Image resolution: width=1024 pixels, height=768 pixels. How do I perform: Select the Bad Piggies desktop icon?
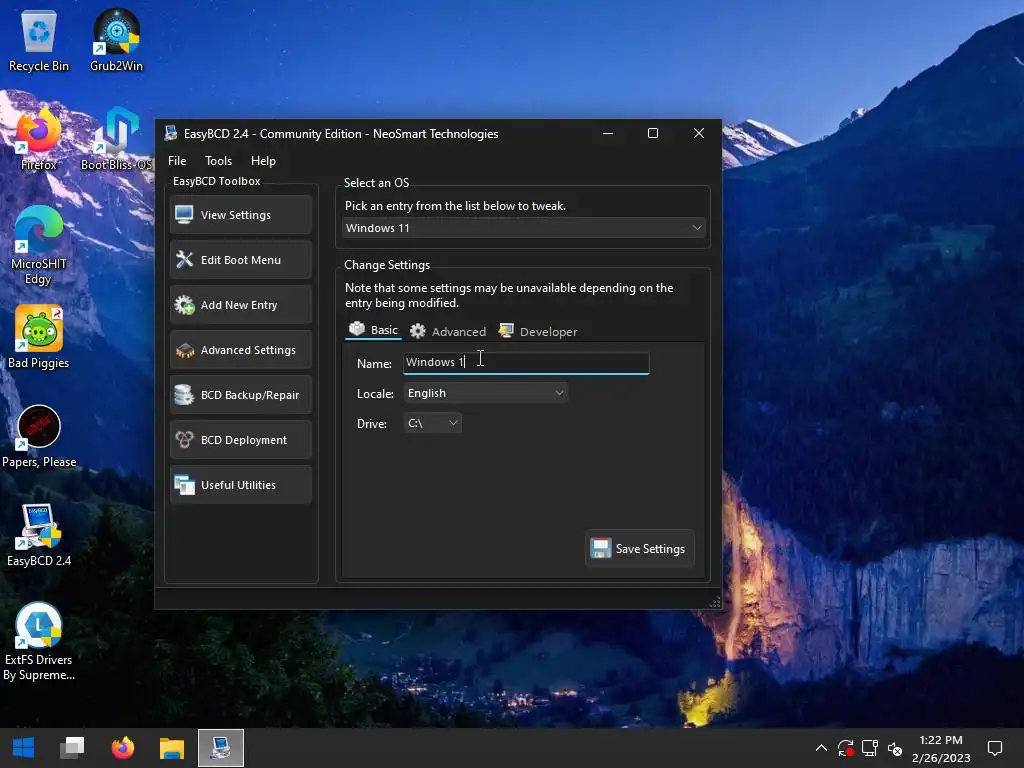[x=39, y=338]
